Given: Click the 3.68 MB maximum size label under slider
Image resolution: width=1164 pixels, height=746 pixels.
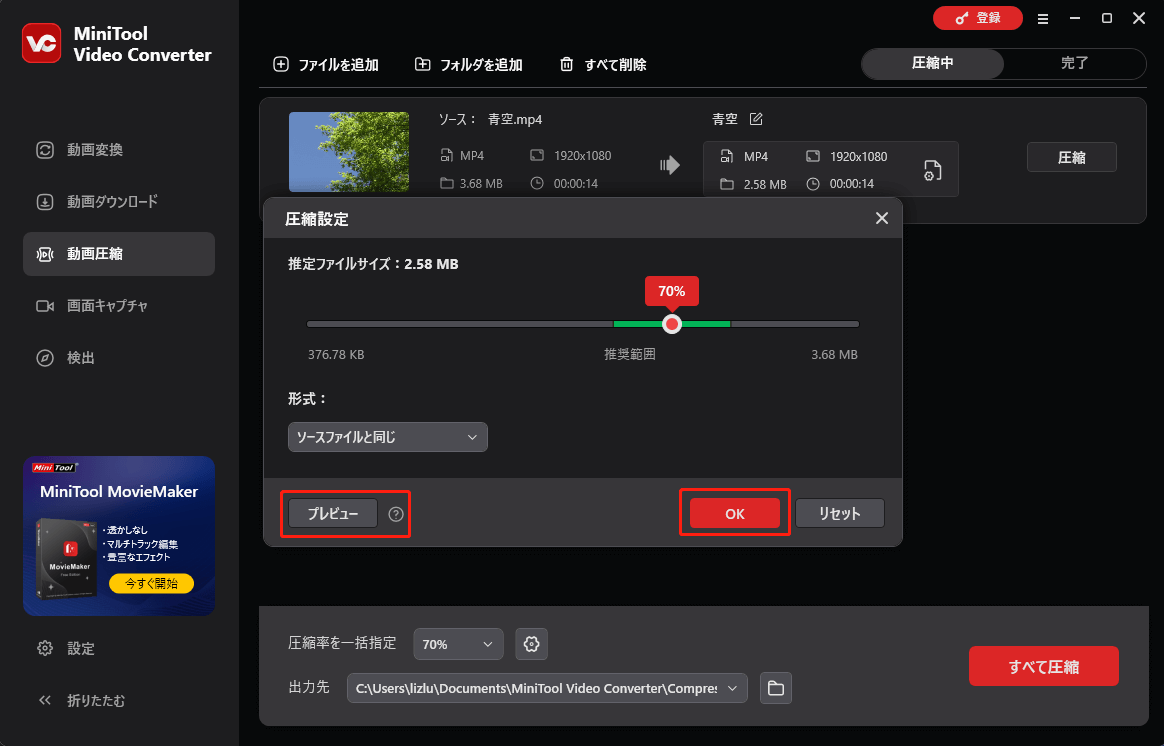Looking at the screenshot, I should 834,355.
